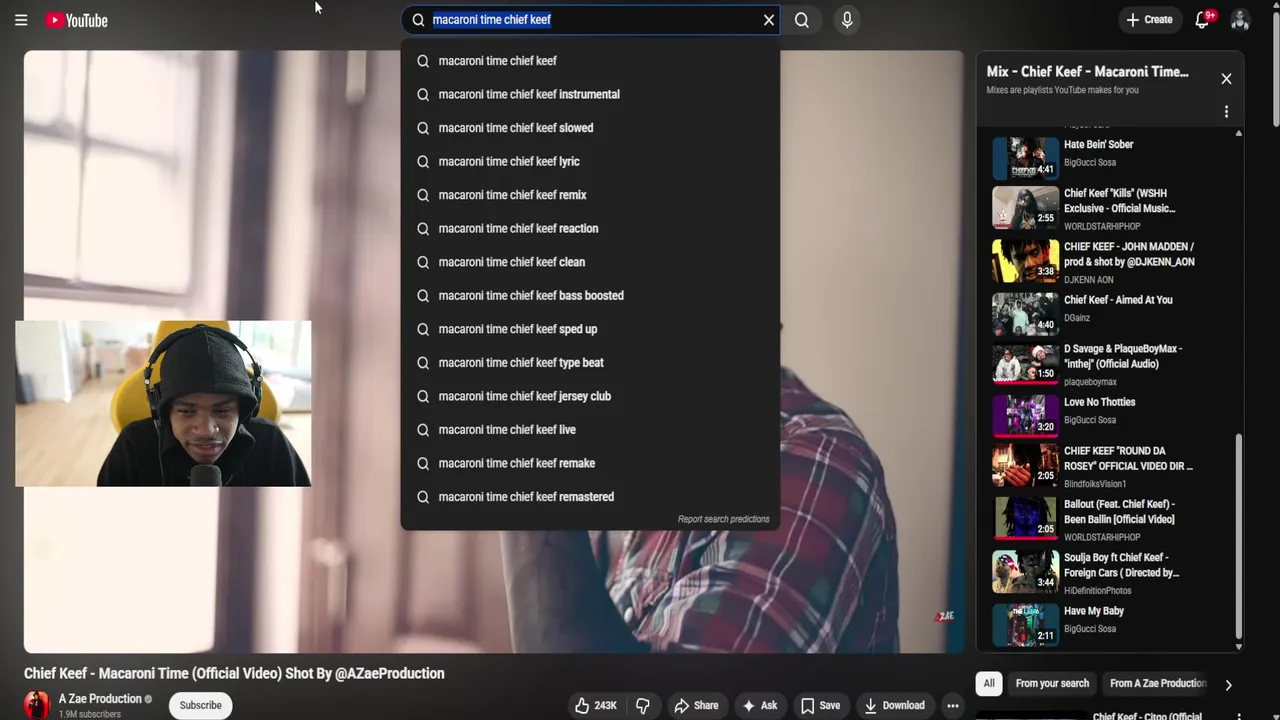Image resolution: width=1280 pixels, height=720 pixels.
Task: Subscribe to A Zae Production
Action: [201, 705]
